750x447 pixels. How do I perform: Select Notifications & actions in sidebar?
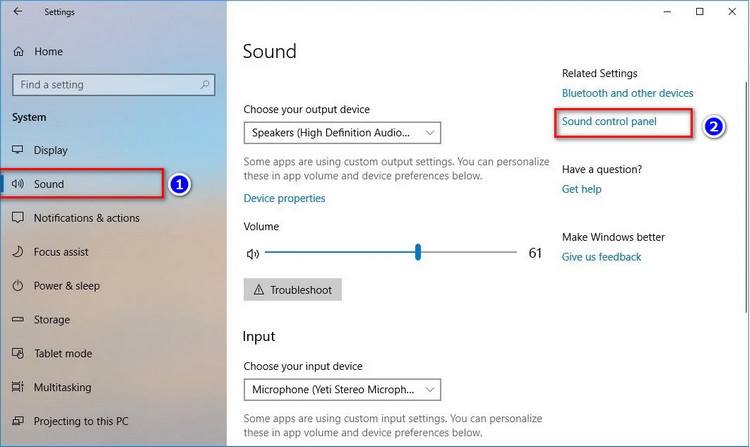[x=87, y=218]
